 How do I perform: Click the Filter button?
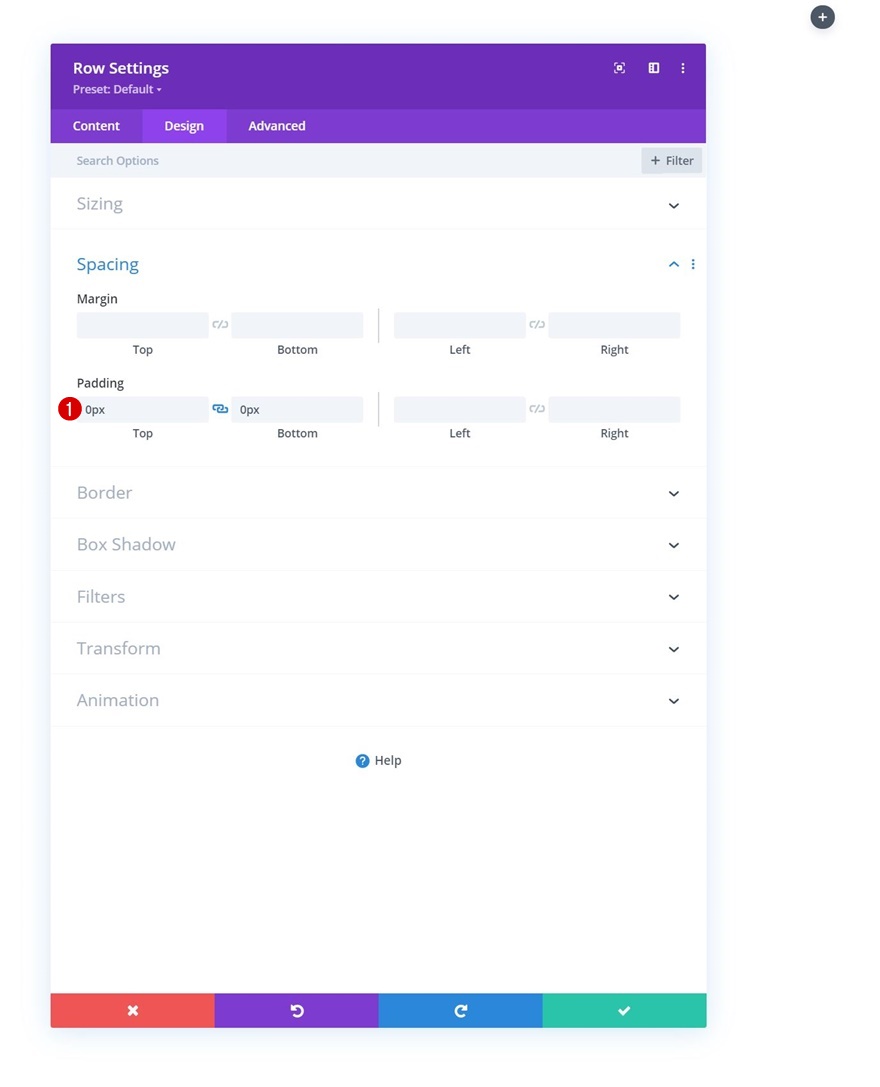coord(672,160)
